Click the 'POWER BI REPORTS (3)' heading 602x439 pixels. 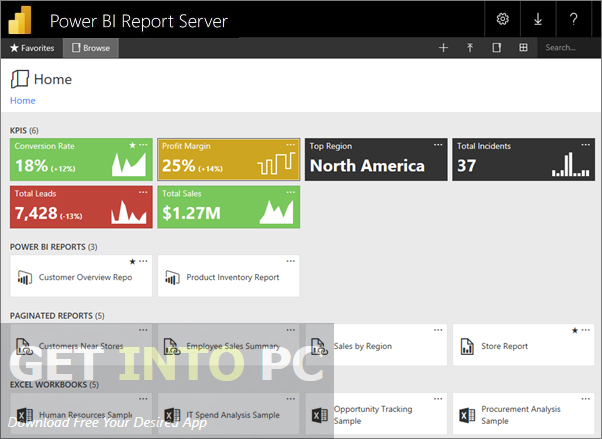tap(53, 247)
